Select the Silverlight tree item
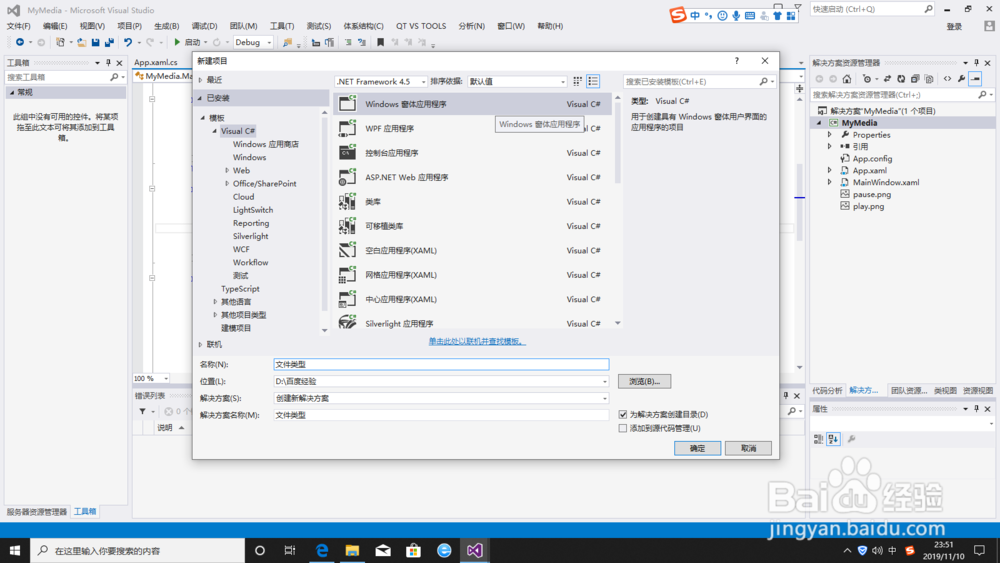This screenshot has width=1000, height=563. [x=251, y=236]
